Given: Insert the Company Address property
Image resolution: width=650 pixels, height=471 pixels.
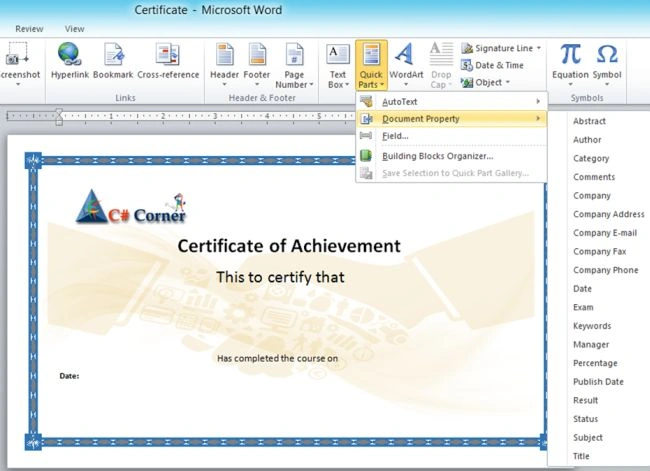Looking at the screenshot, I should click(x=609, y=214).
